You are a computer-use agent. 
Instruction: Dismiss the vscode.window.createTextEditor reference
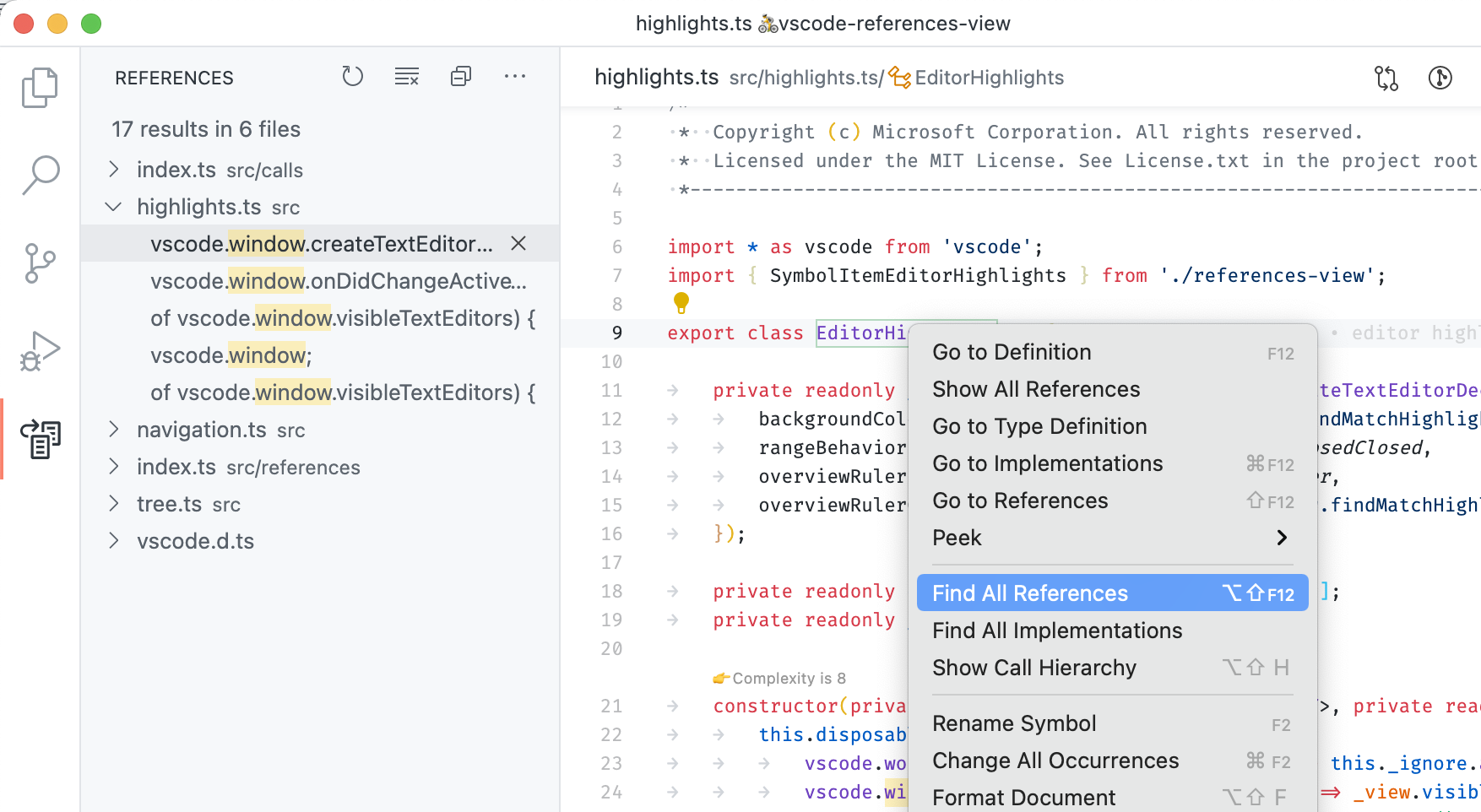(x=518, y=244)
